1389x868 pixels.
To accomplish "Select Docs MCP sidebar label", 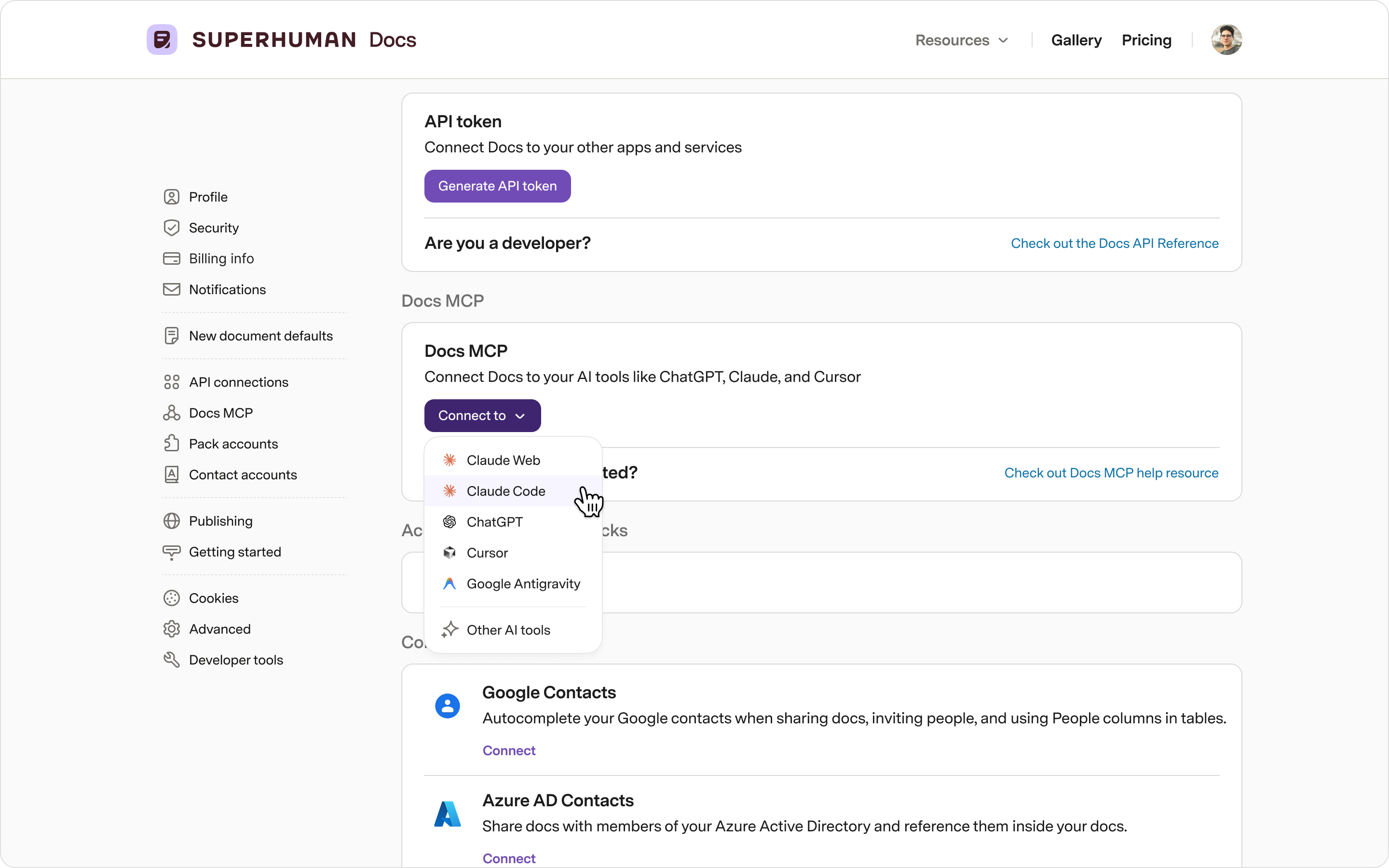I will point(221,413).
